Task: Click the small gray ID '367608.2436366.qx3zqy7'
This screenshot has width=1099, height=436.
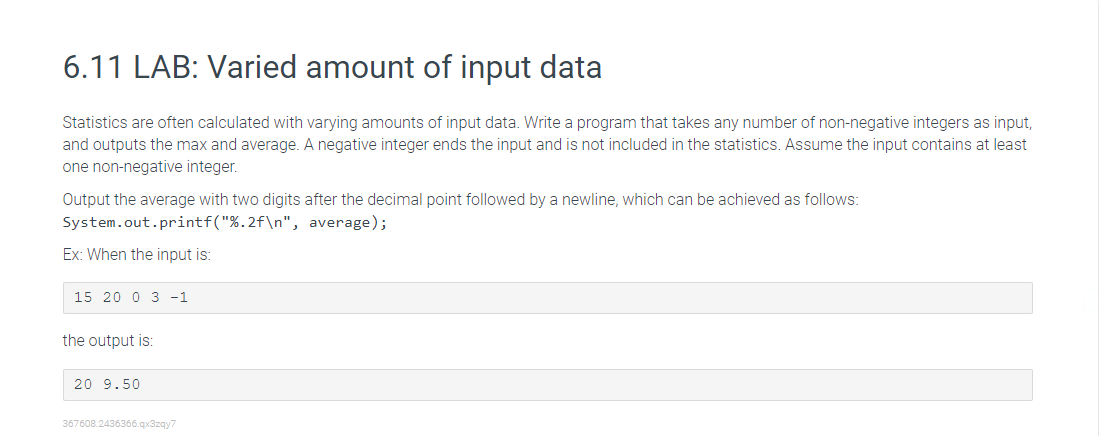Action: [119, 423]
